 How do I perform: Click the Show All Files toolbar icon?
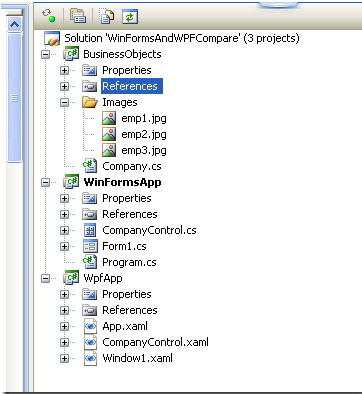coord(107,16)
